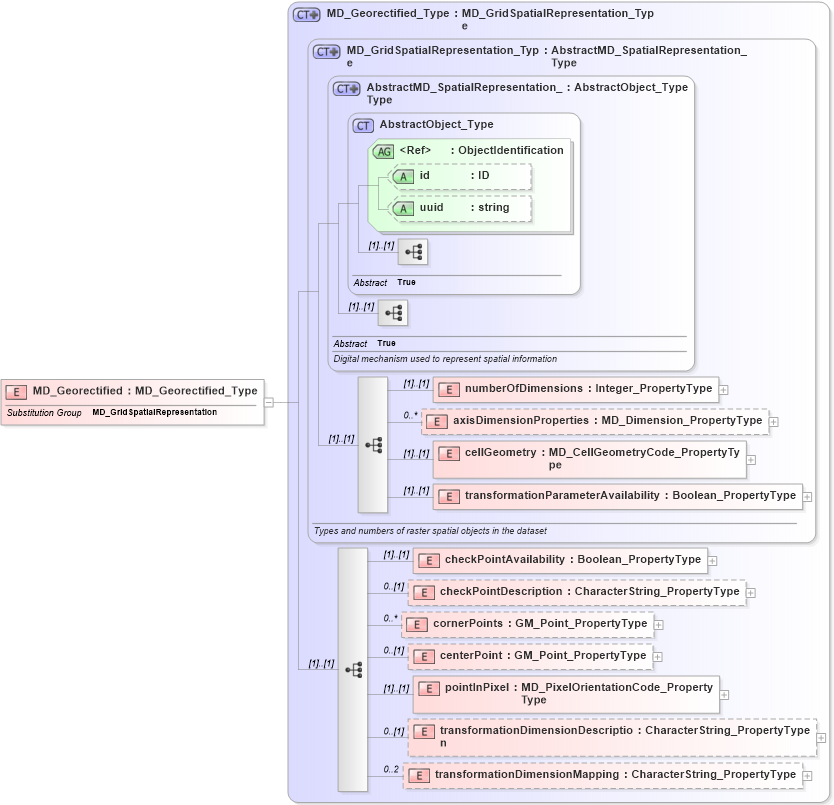The height and width of the screenshot is (805, 834).
Task: Click the sequence compositor inside AbstractObject_Type
Action: (413, 252)
